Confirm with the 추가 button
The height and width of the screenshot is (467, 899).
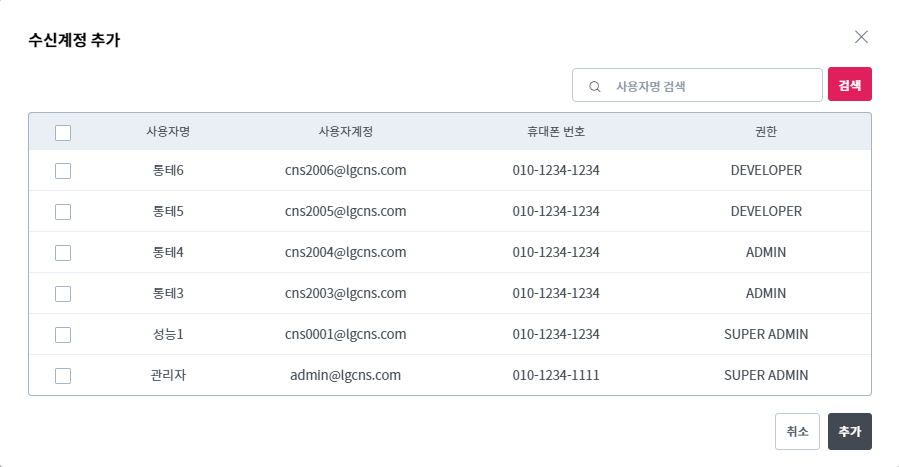pyautogui.click(x=849, y=431)
